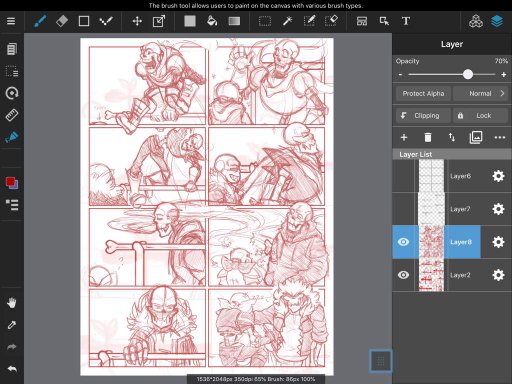The width and height of the screenshot is (512, 384).
Task: Open the hamburger main menu
Action: pyautogui.click(x=11, y=21)
